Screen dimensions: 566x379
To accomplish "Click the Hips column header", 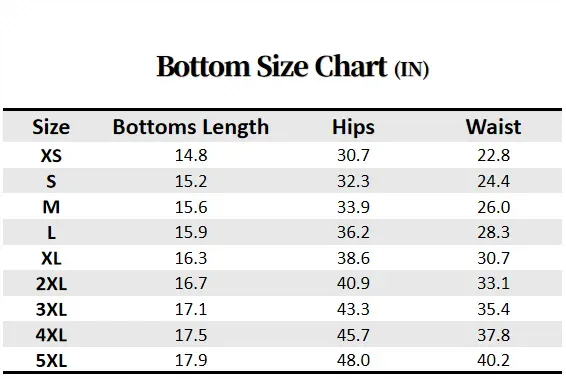I will pos(353,128).
